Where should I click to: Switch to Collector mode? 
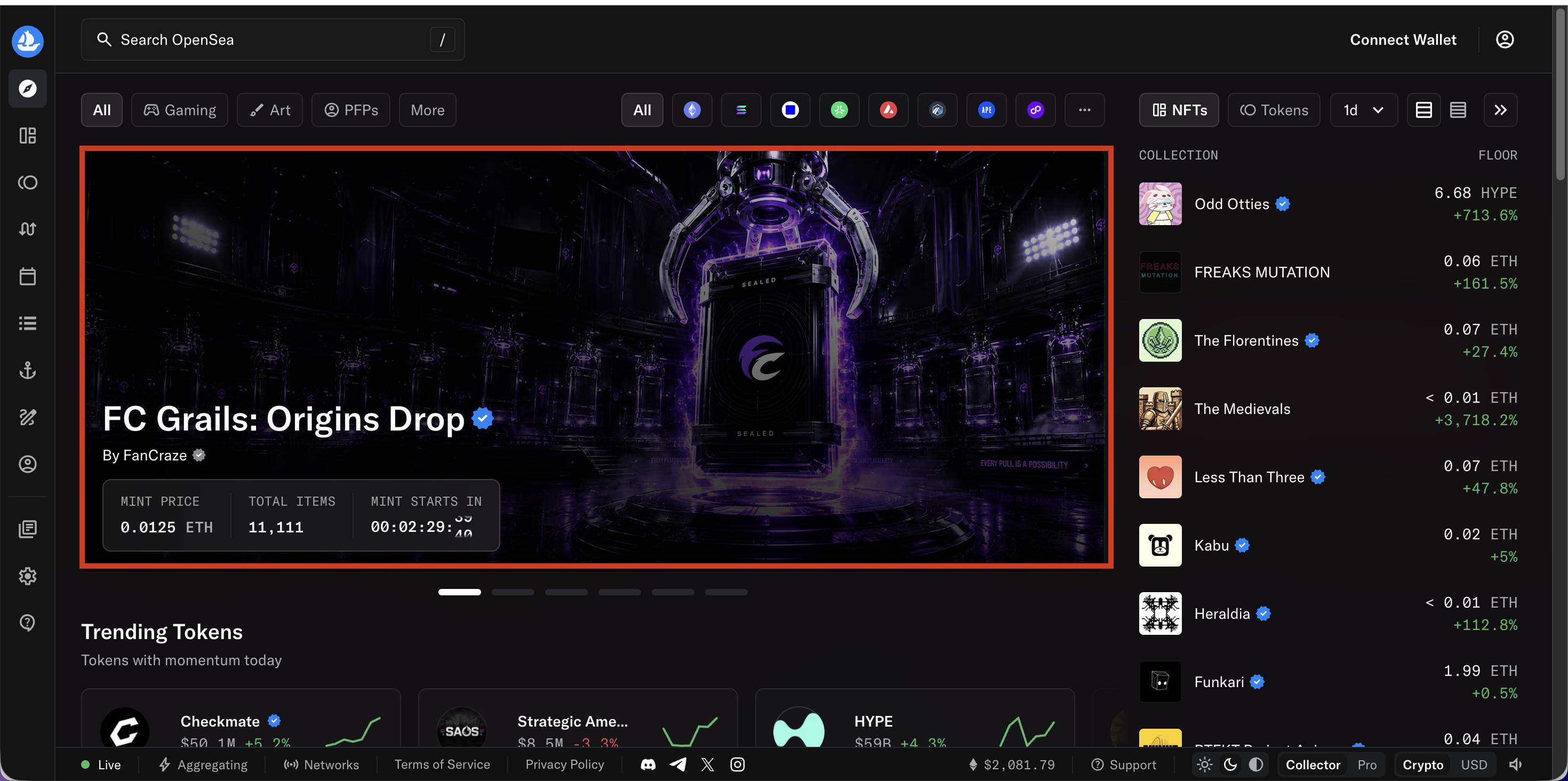click(1313, 764)
